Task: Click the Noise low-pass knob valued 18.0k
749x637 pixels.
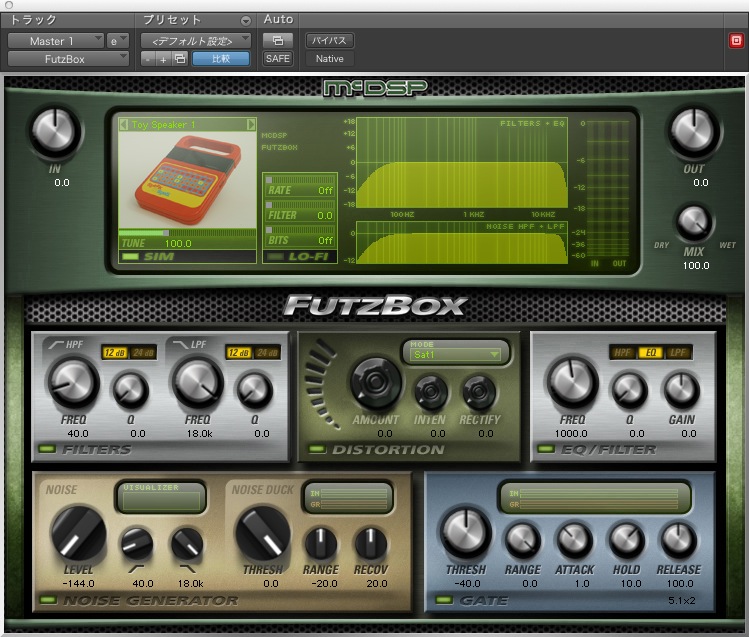Action: [x=187, y=544]
